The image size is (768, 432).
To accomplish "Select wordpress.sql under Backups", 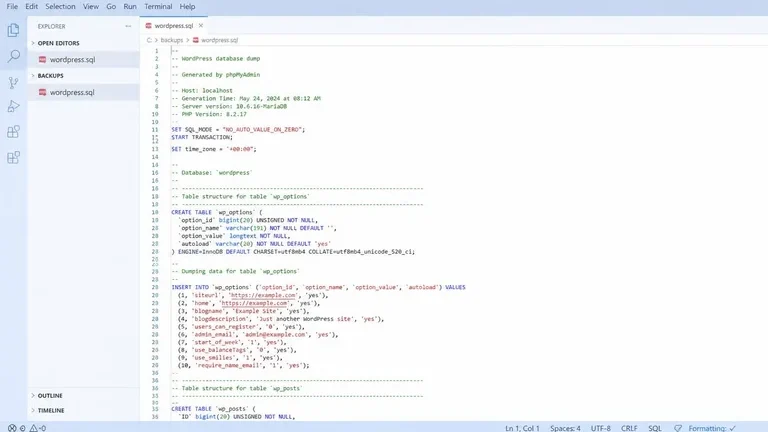I will (83, 92).
